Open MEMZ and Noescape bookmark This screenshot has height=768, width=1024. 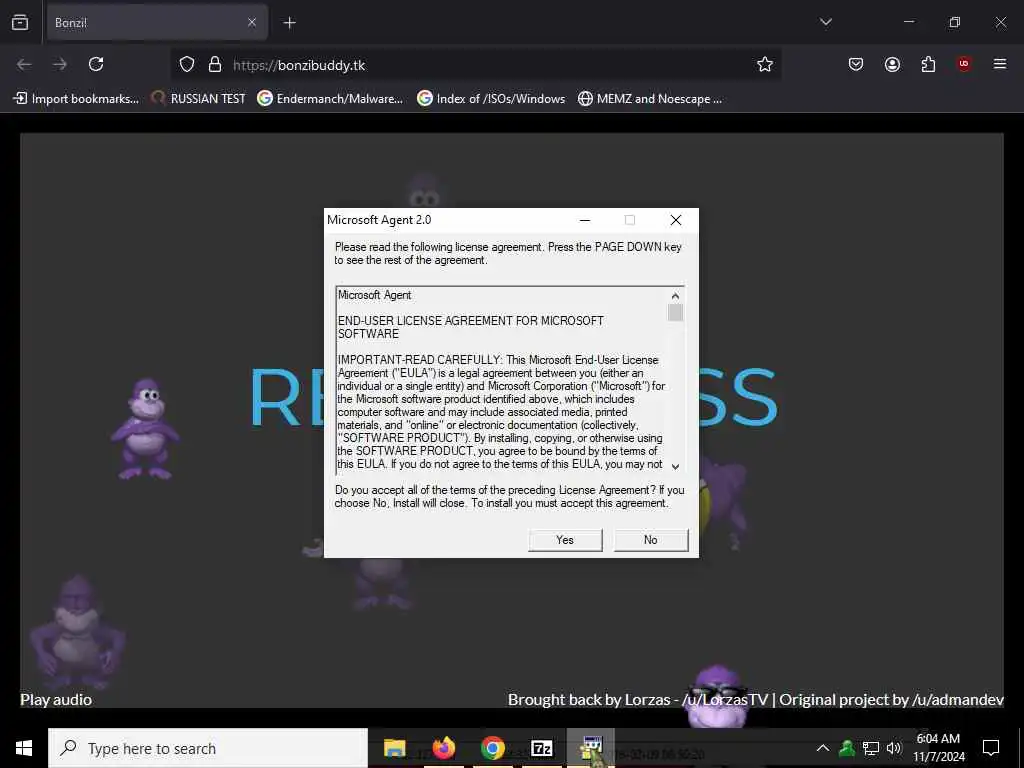tap(650, 99)
